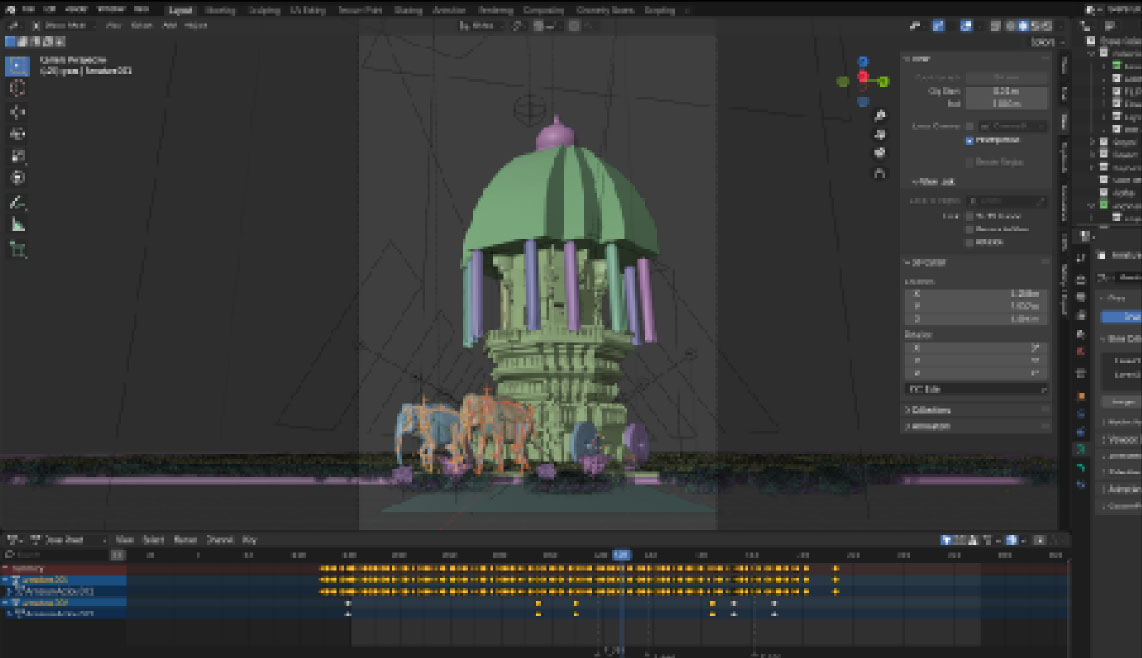This screenshot has height=658, width=1142.
Task: Click the green Y axis on navigation gizmo
Action: tap(884, 81)
